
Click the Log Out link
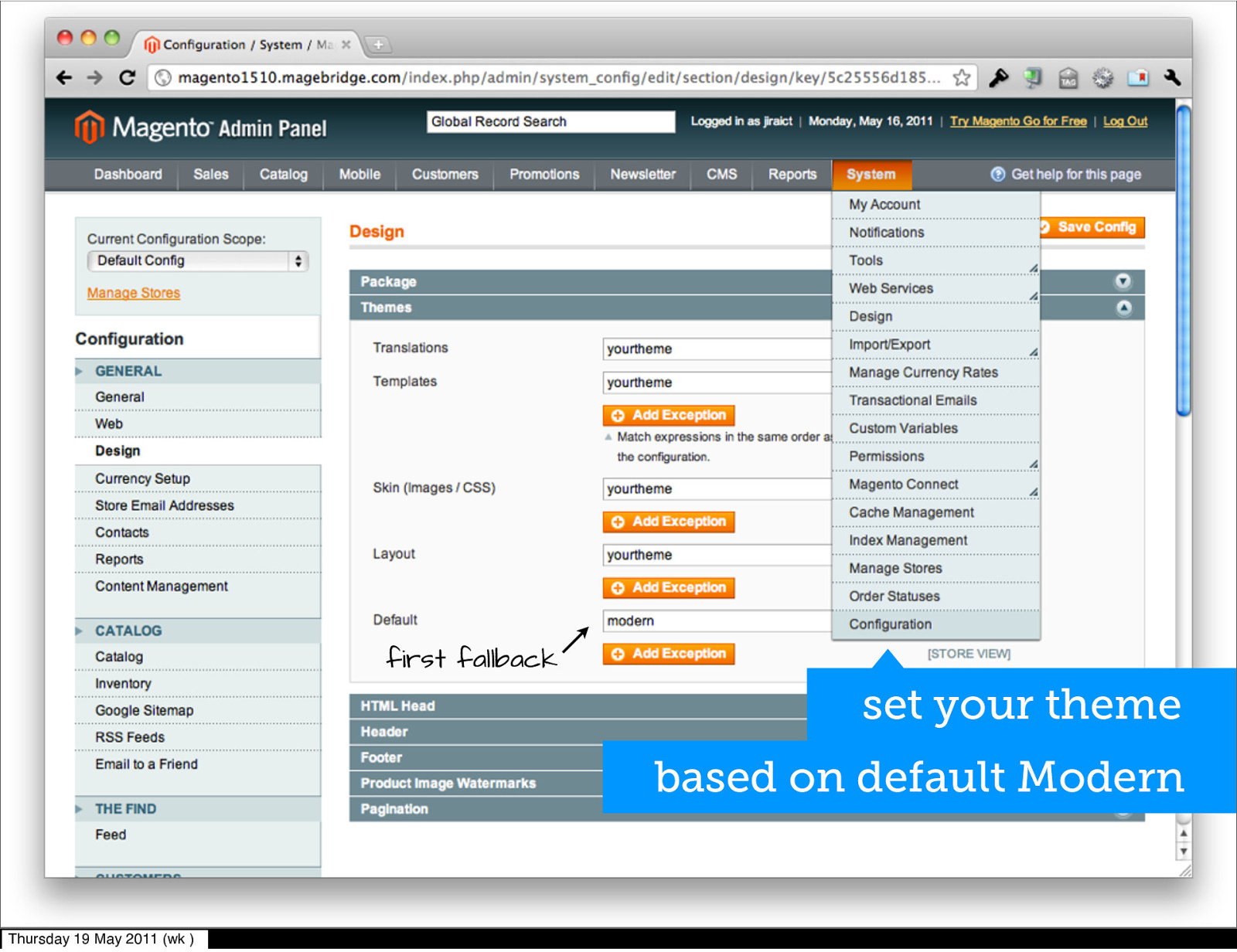(1125, 121)
